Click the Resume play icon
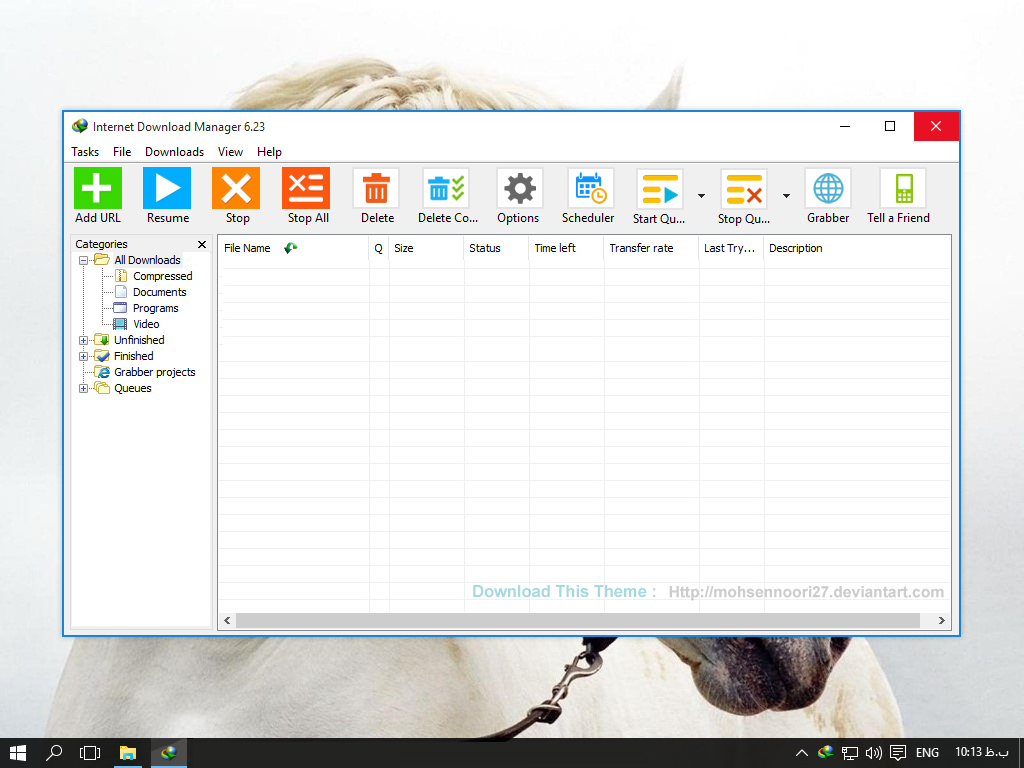Viewport: 1024px width, 768px height. coord(167,188)
